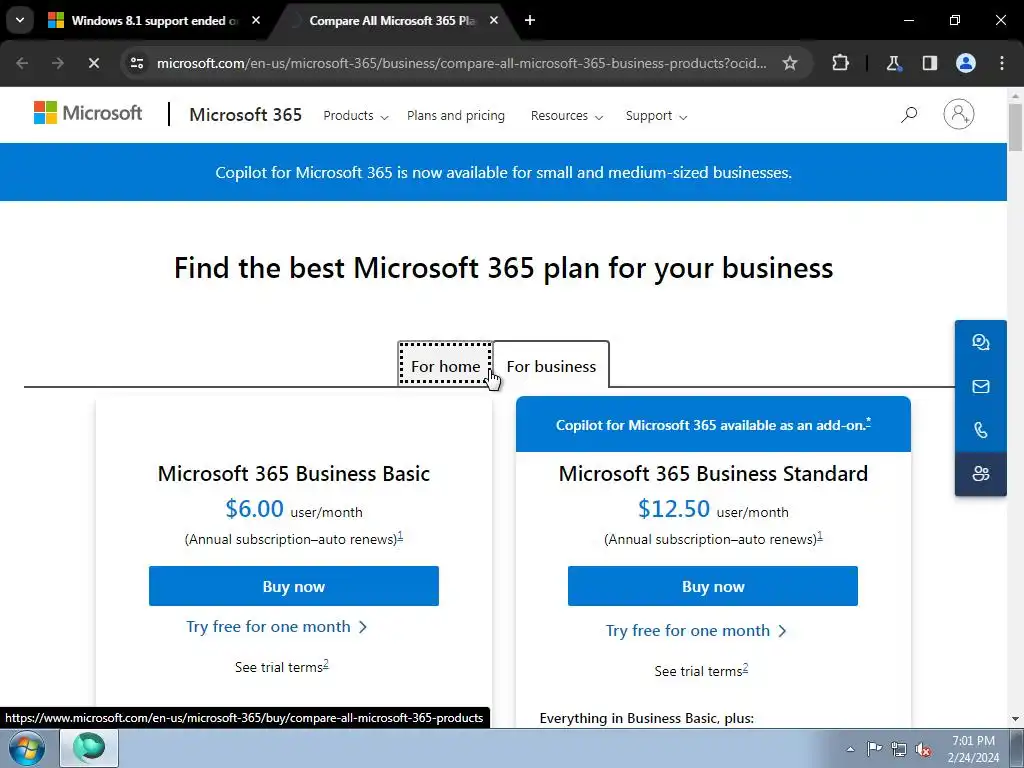
Task: Open the chat icon in side panel
Action: (980, 342)
